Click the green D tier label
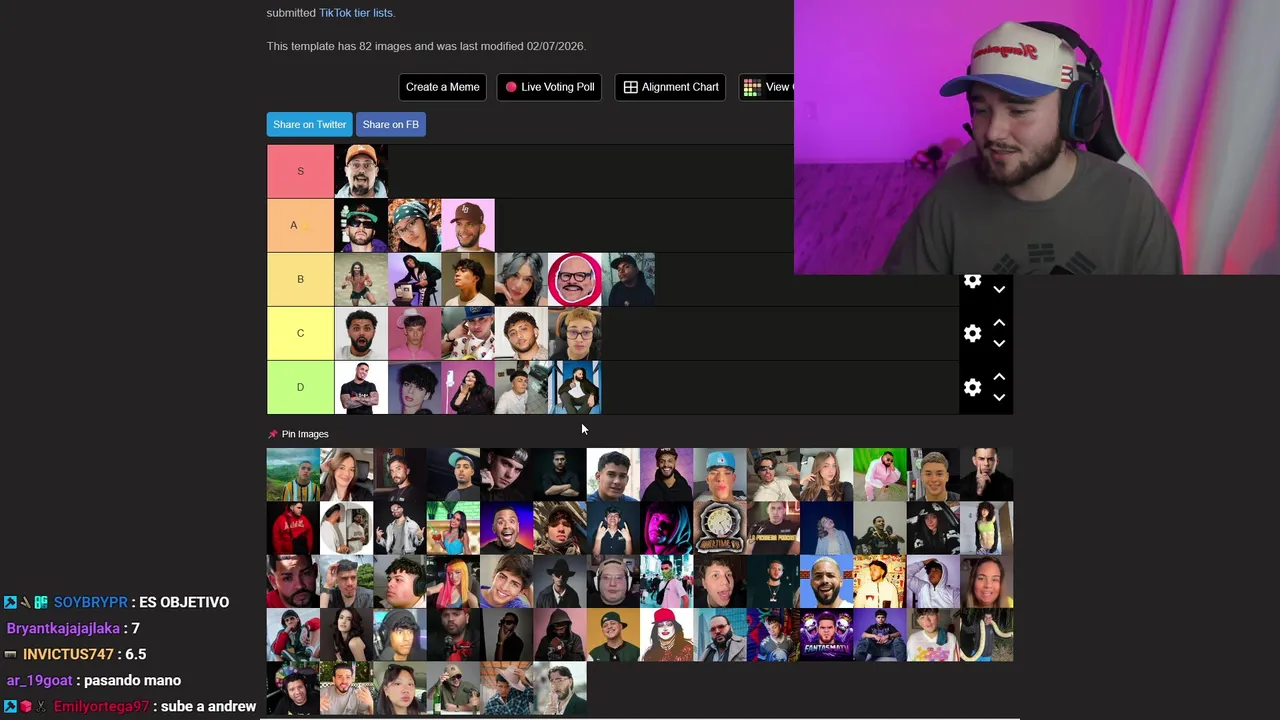The height and width of the screenshot is (720, 1280). pyautogui.click(x=300, y=387)
